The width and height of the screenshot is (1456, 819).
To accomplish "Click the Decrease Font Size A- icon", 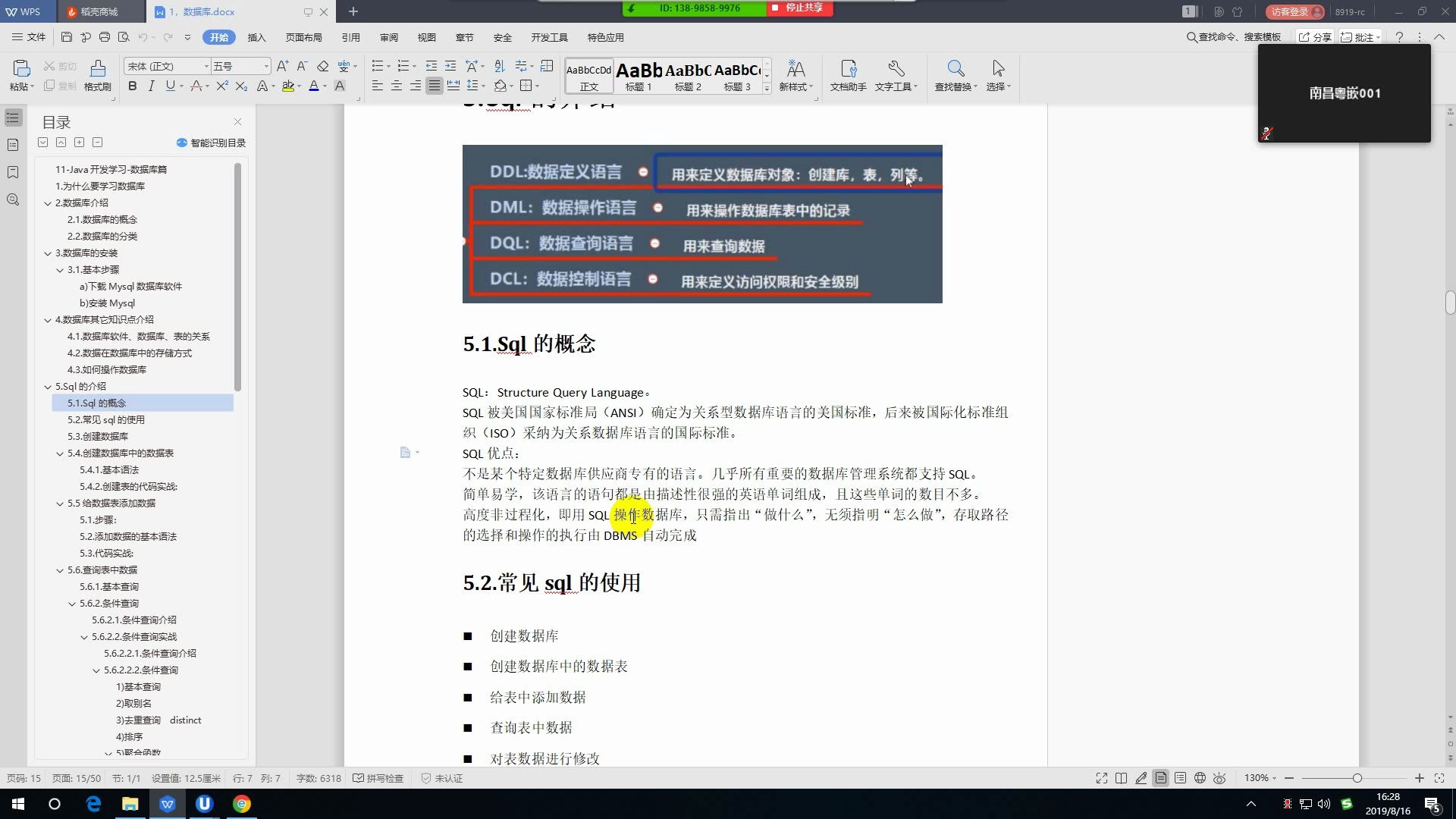I will point(302,66).
